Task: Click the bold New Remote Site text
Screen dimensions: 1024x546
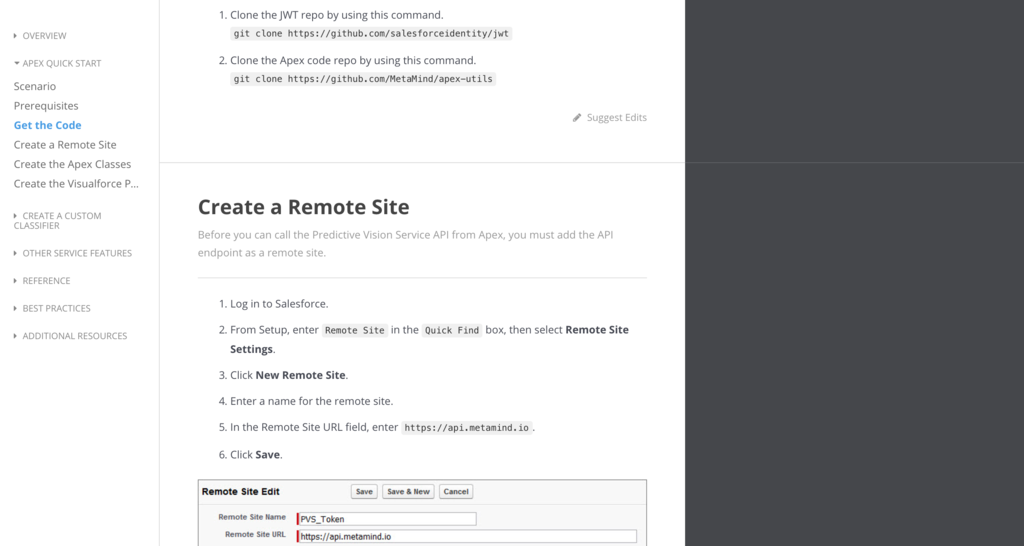Action: (300, 376)
